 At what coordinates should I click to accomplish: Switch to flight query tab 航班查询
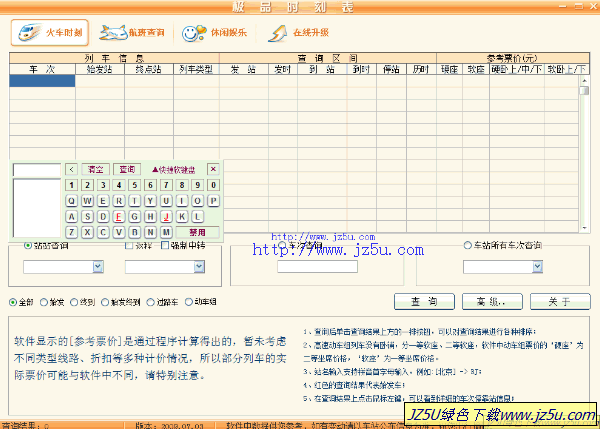tap(132, 33)
